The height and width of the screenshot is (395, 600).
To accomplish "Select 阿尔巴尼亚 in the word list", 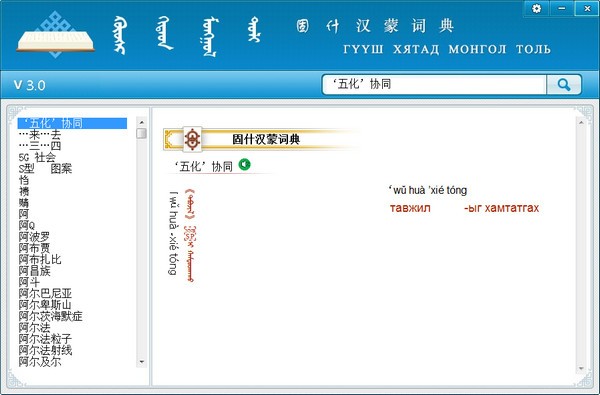I will click(45, 294).
